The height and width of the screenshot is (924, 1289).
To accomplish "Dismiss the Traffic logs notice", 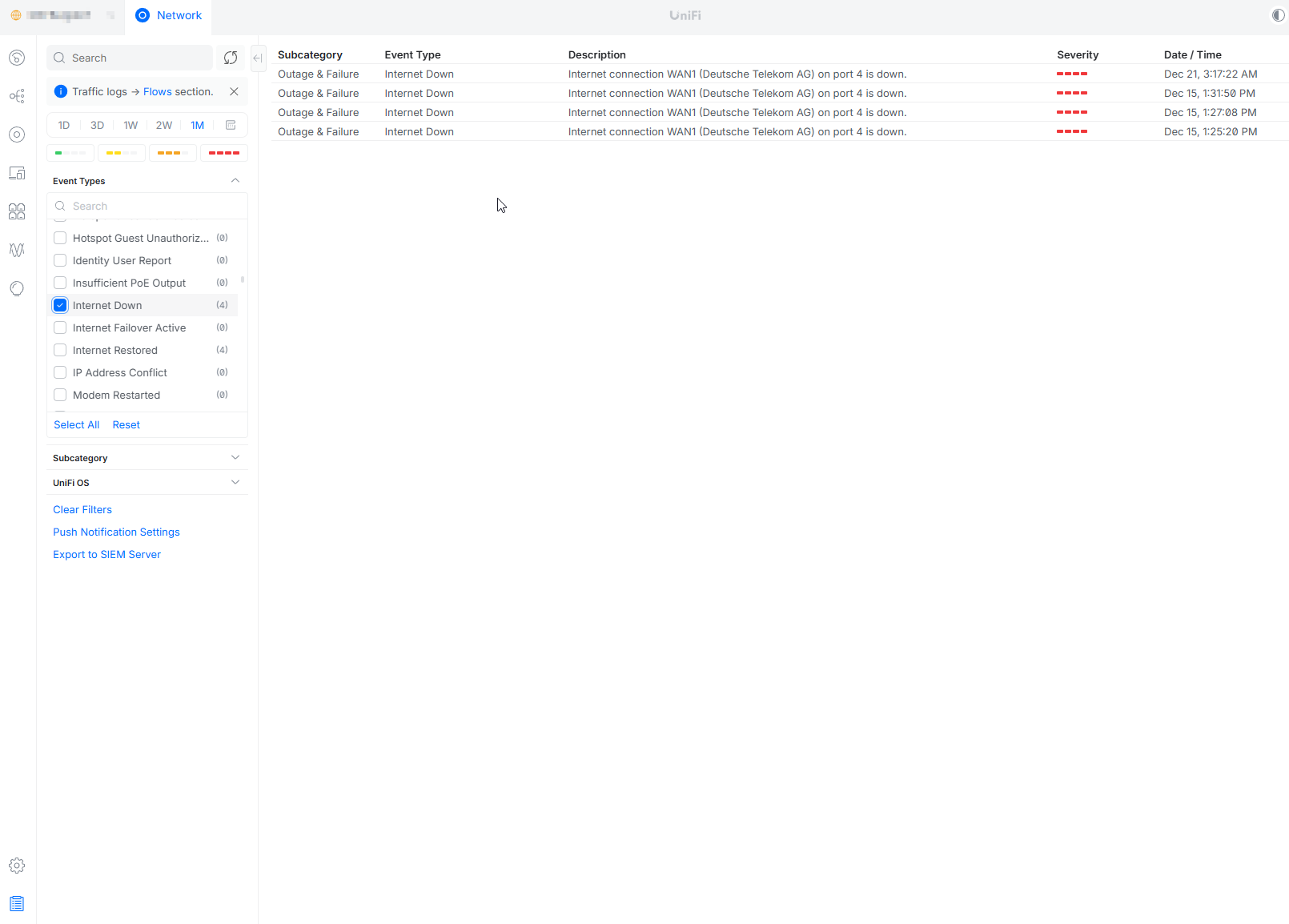I will (x=234, y=91).
